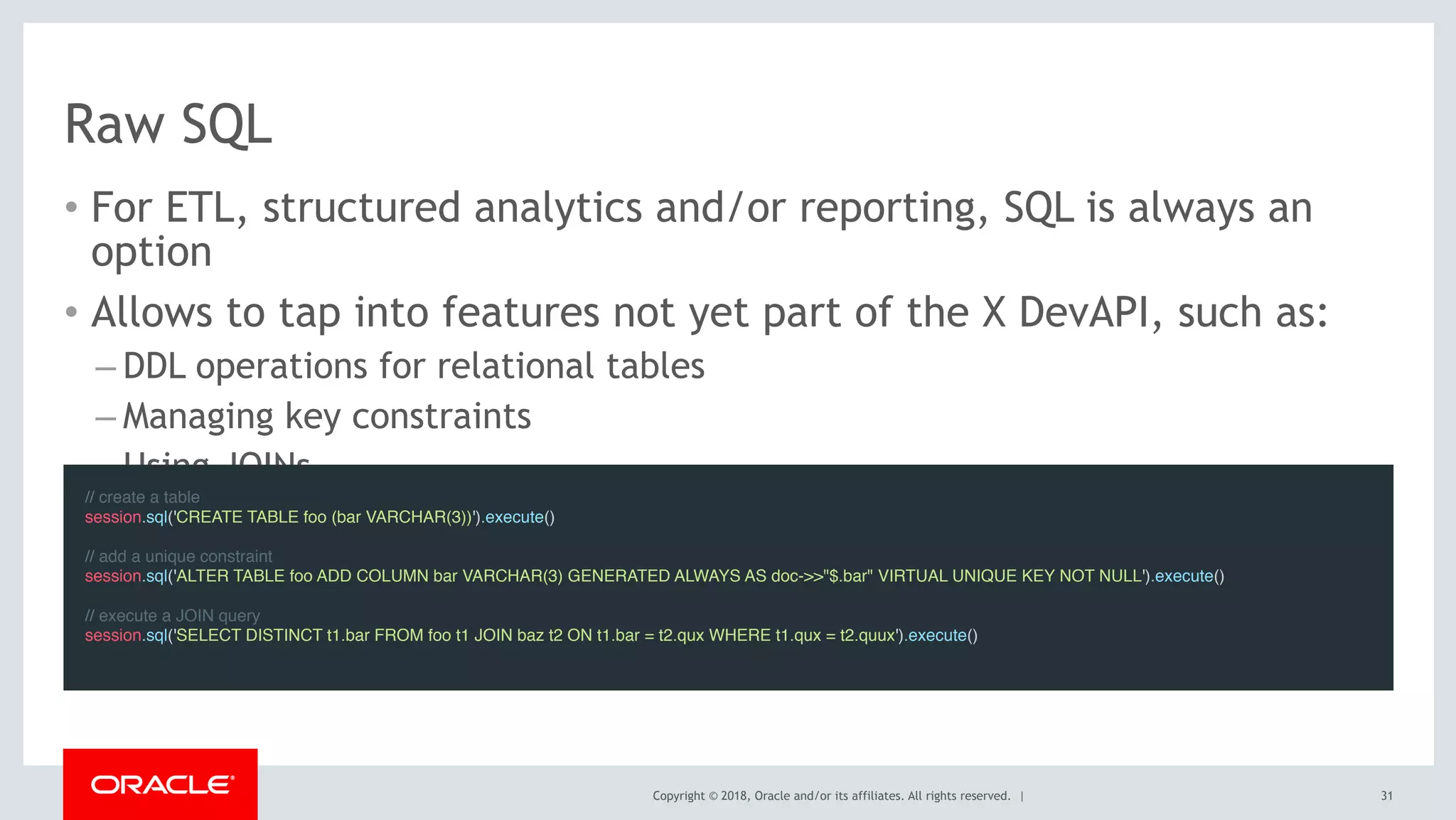Click execute() ending the ALTER TABLE line
This screenshot has width=1456, height=820.
[1189, 576]
